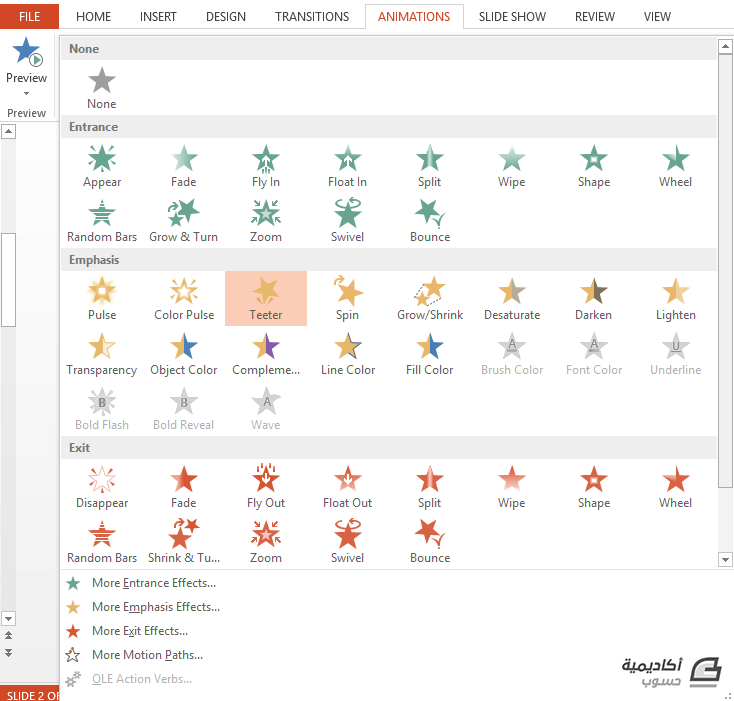Apply the entrance Wipe animation

click(x=512, y=166)
